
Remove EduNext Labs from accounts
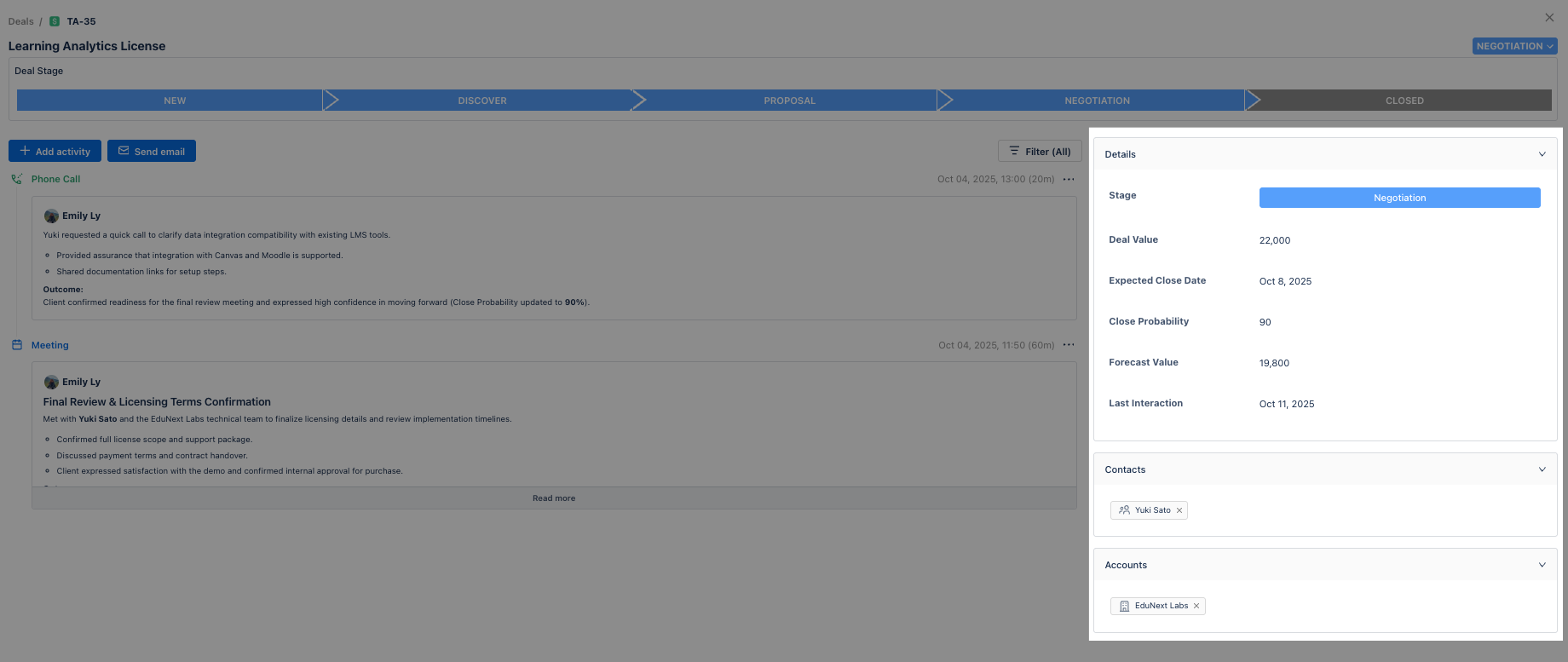[1196, 606]
